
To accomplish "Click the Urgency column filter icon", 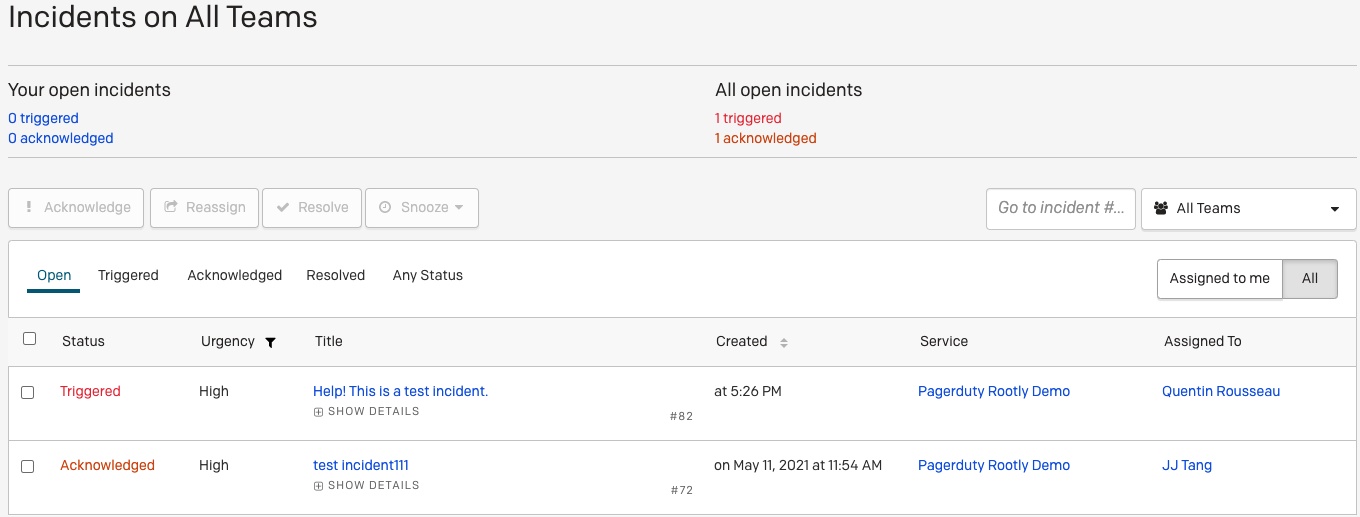I will 270,342.
